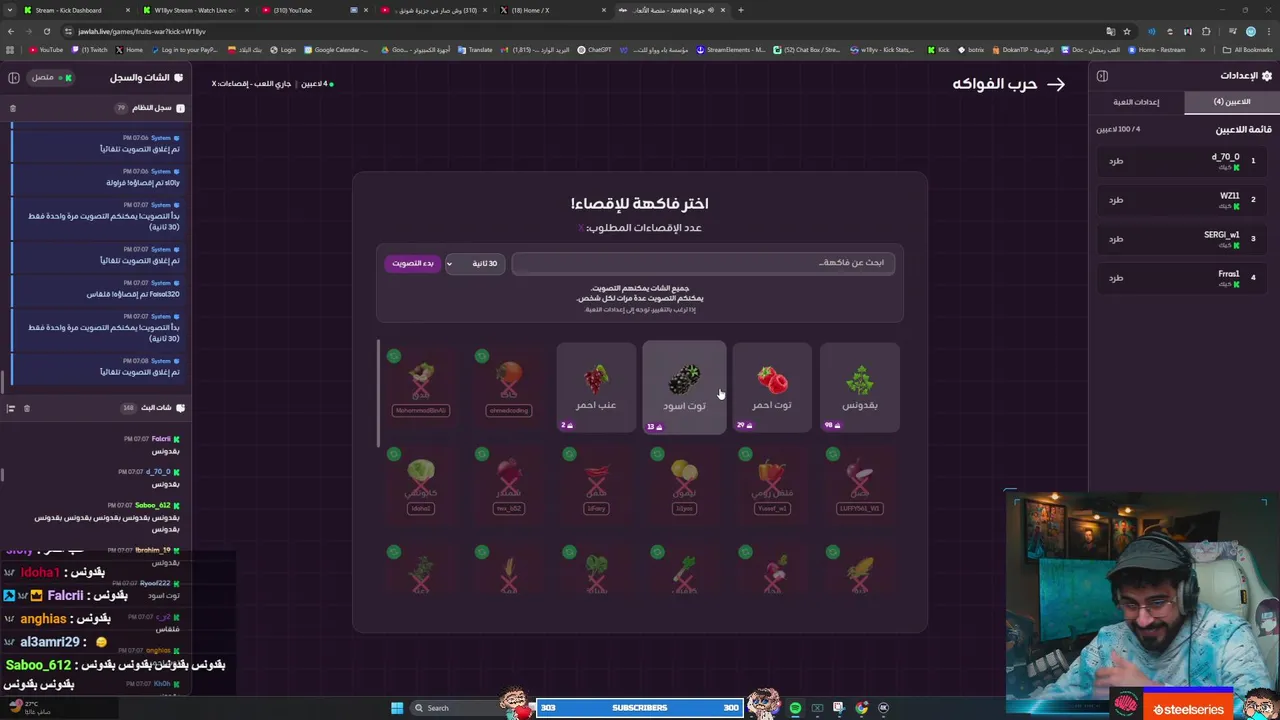
Task: Toggle the stream chat list view icon
Action: (x=11, y=408)
